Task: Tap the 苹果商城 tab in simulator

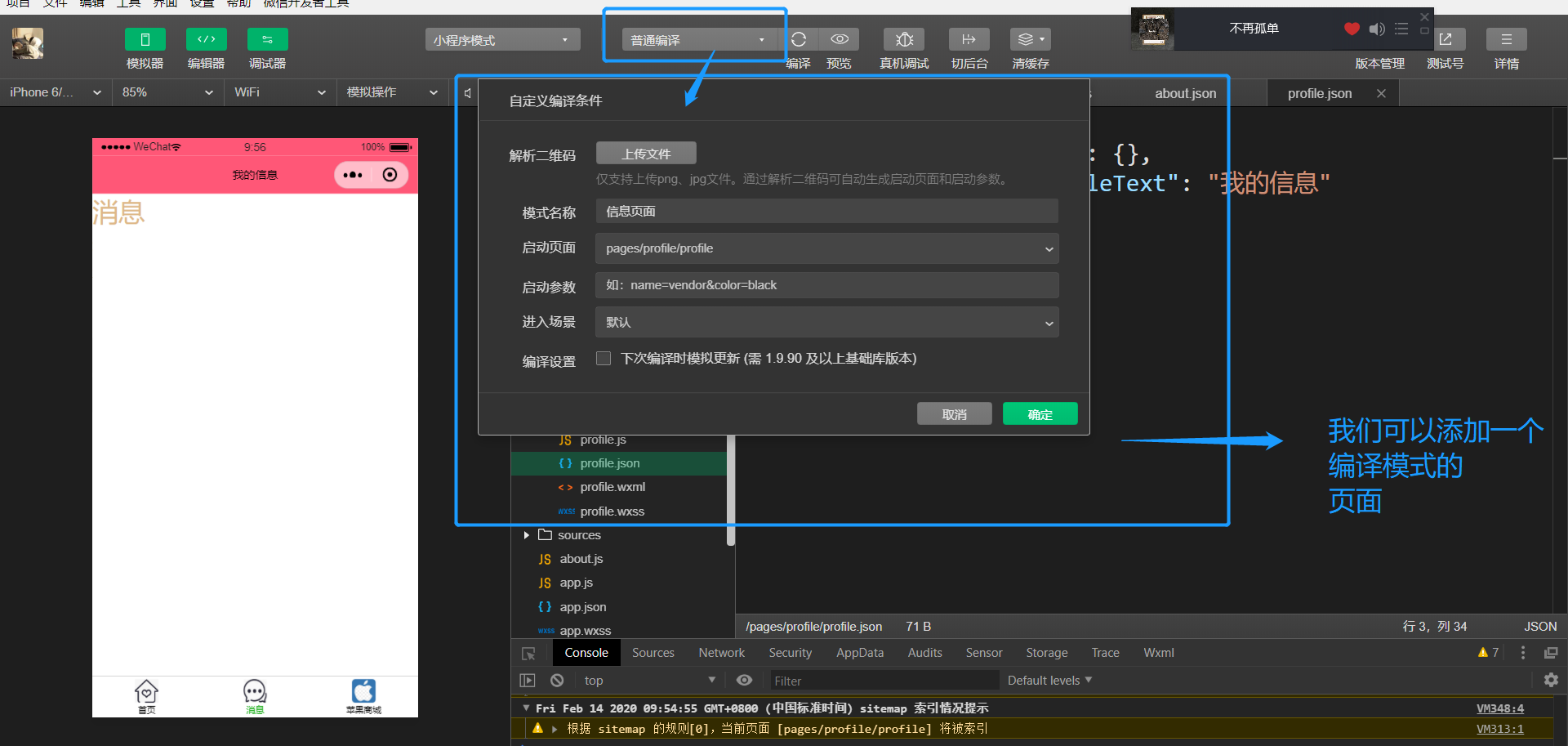Action: (363, 697)
